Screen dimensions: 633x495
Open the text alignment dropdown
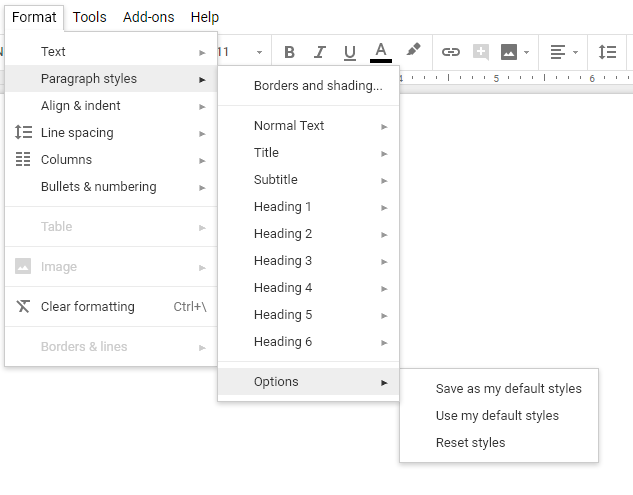pos(564,52)
